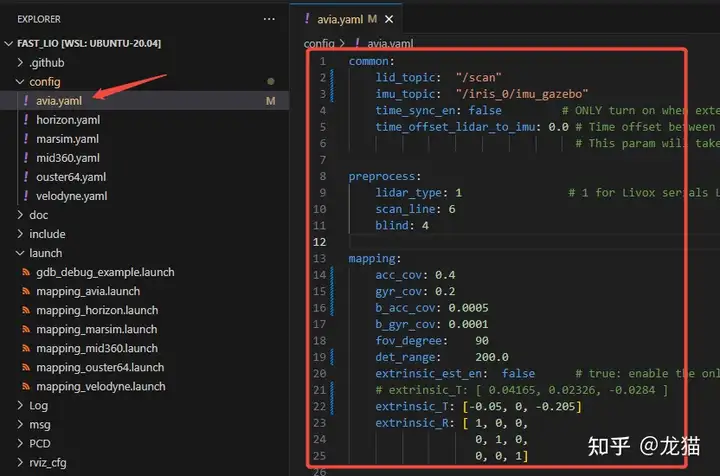
Task: Click extrinsic_T array [-0.05, 0, -0.205]
Action: click(x=522, y=406)
